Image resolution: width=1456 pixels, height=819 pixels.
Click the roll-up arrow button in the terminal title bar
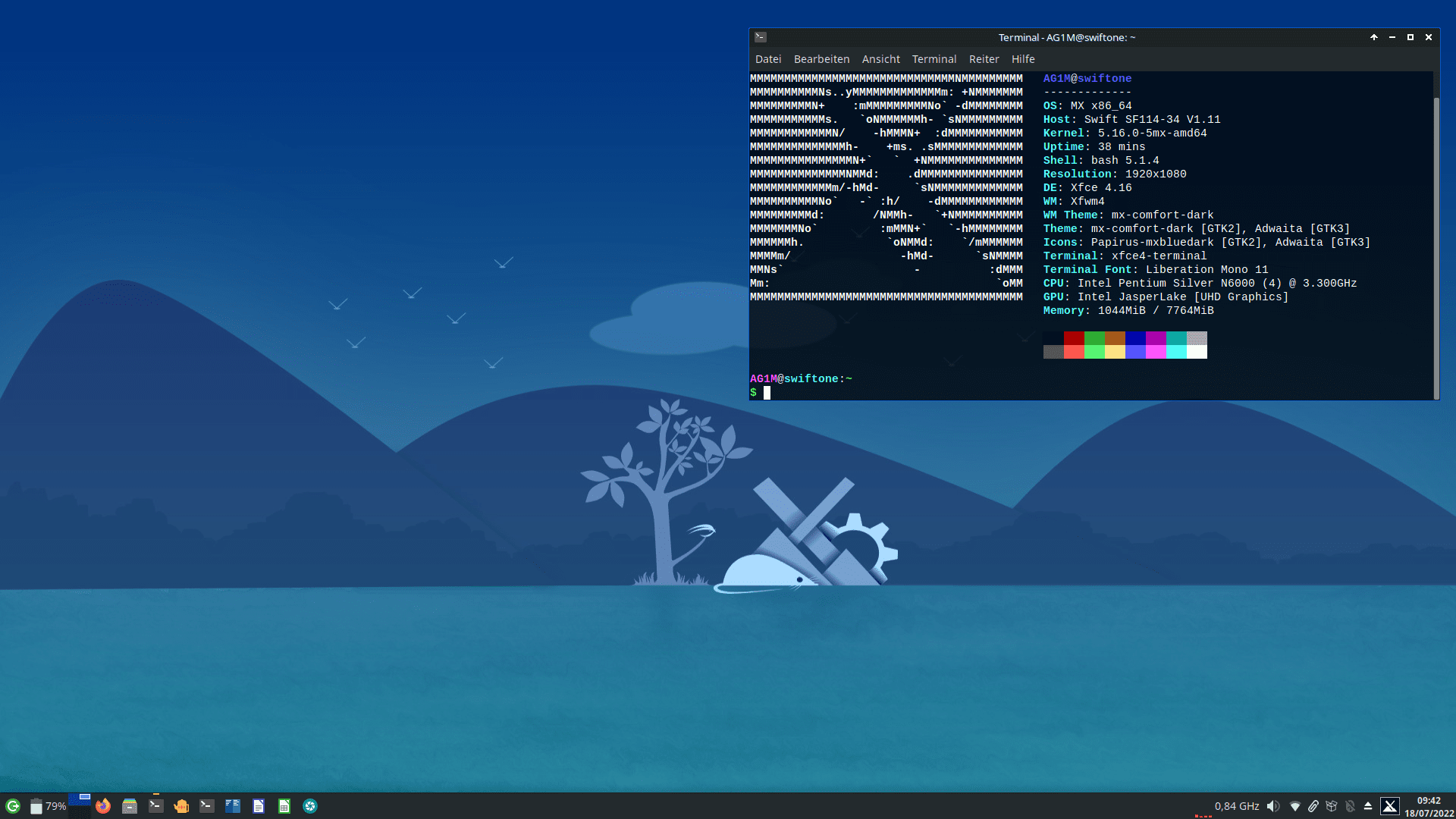1373,37
